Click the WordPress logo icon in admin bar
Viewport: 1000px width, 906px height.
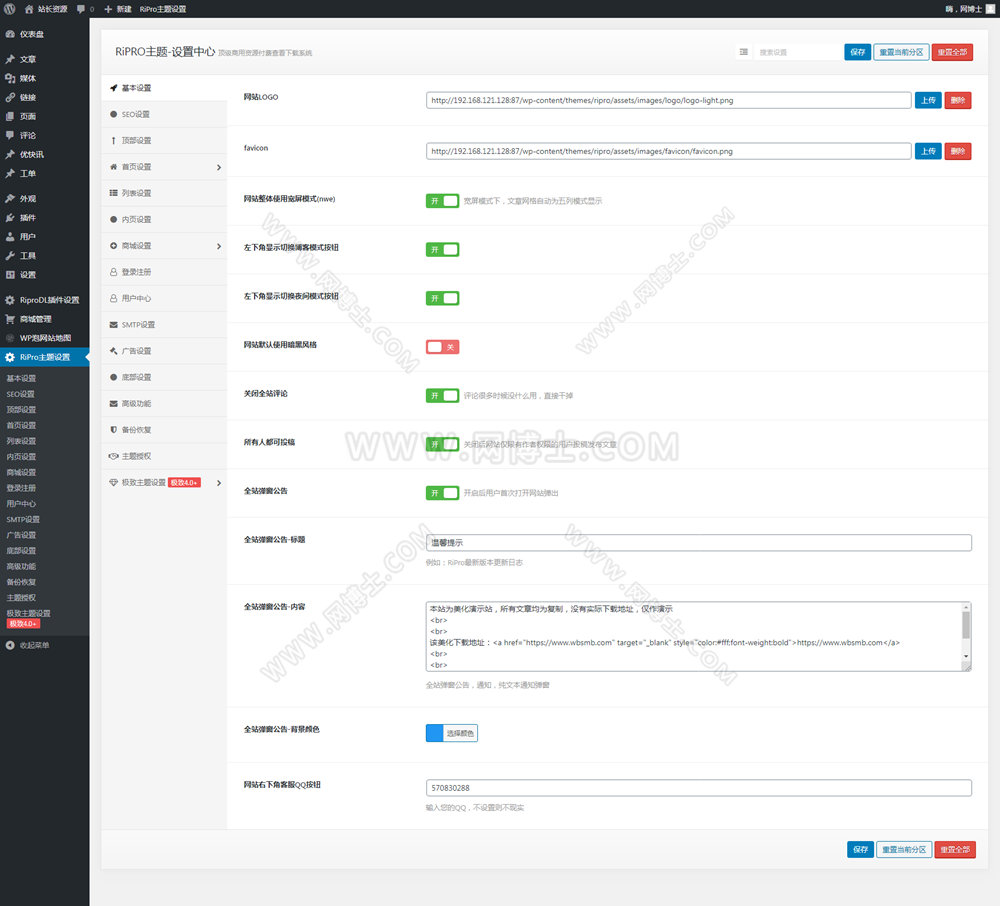point(10,9)
